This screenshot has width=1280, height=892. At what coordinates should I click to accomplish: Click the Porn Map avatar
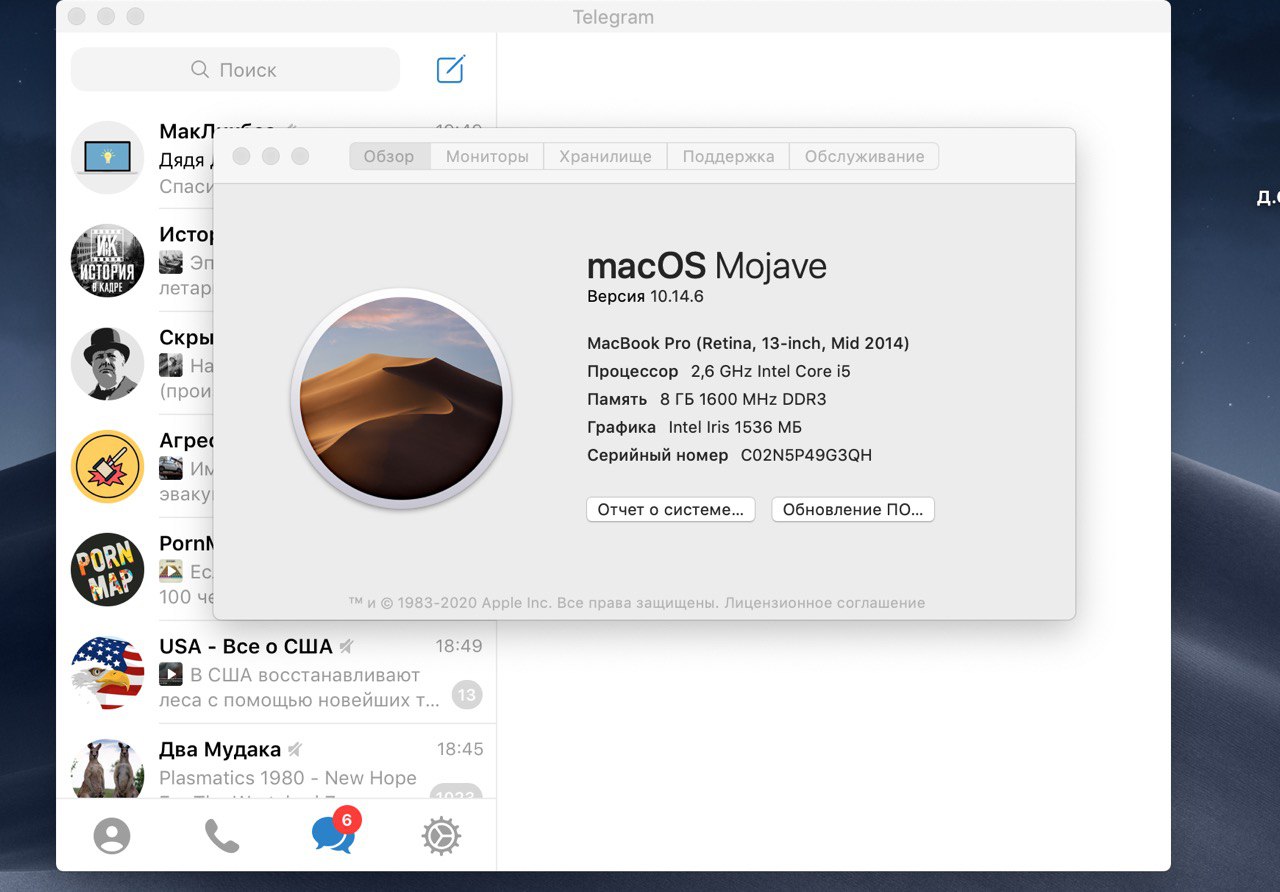pos(108,569)
